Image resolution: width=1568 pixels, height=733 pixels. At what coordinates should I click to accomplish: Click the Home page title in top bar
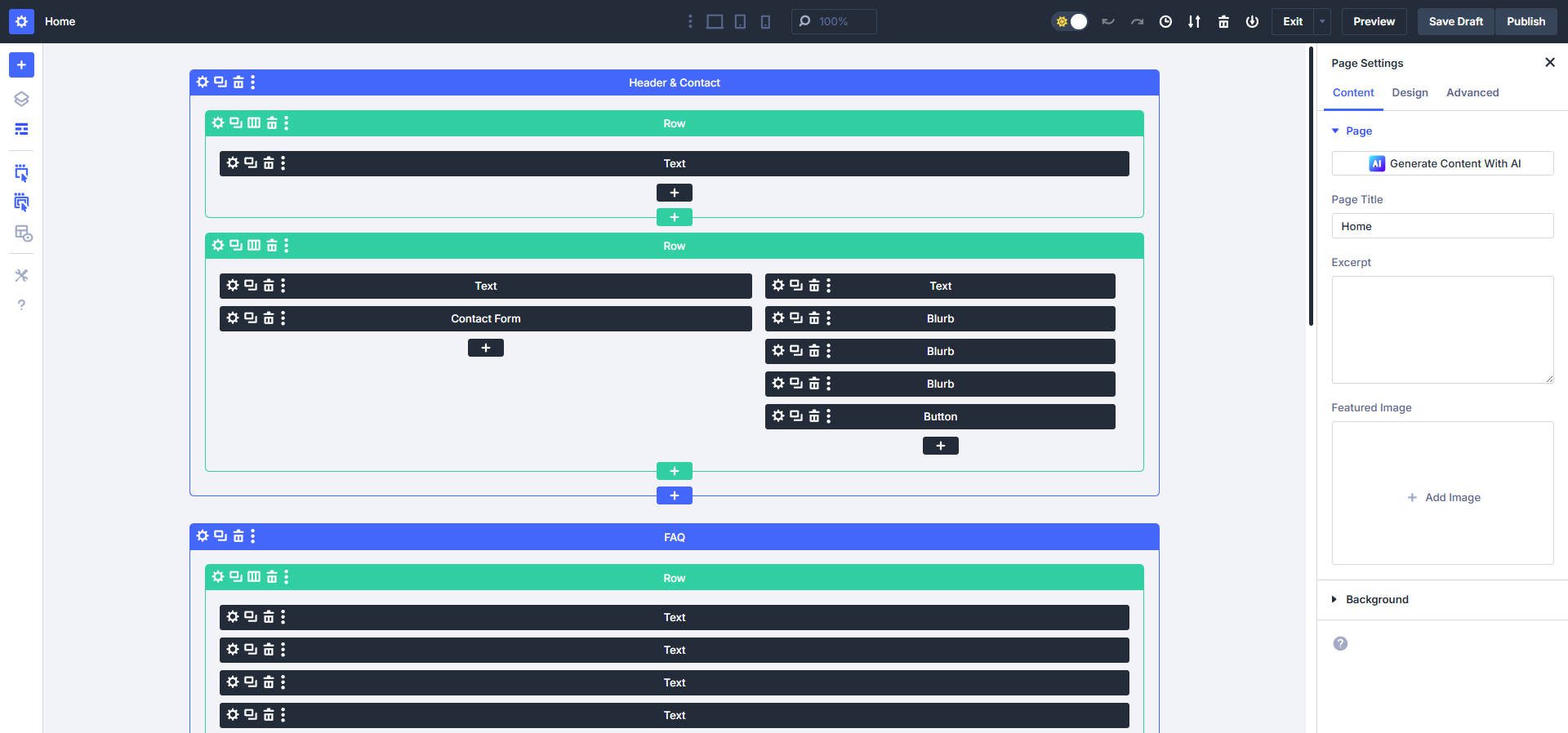60,21
